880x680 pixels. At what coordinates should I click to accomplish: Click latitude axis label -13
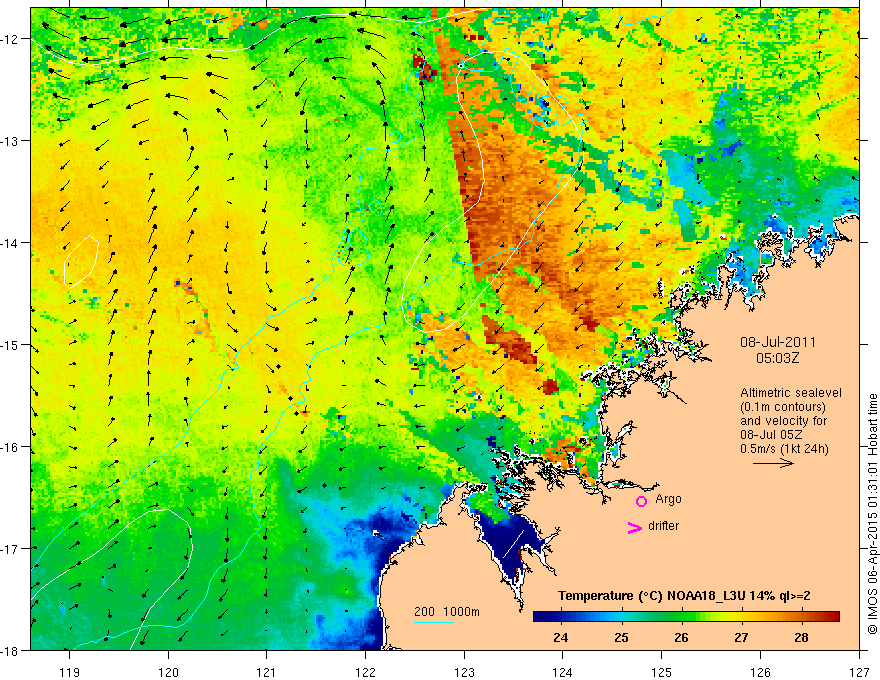[11, 141]
